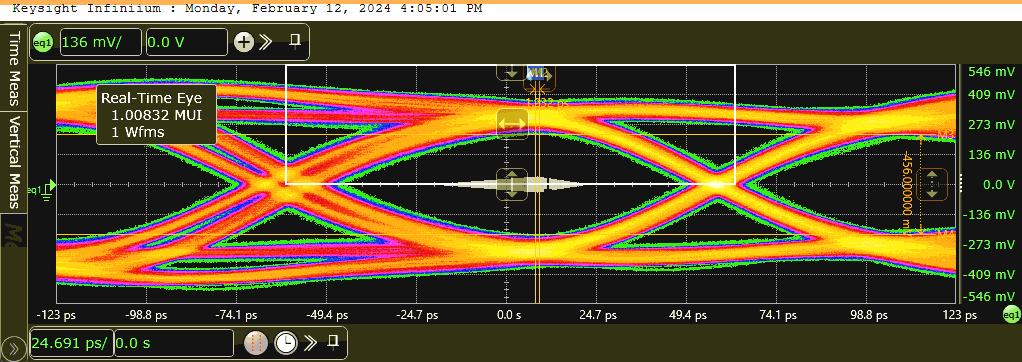Pin the horizontal timebase toolbar
The width and height of the screenshot is (1022, 362).
(x=332, y=341)
